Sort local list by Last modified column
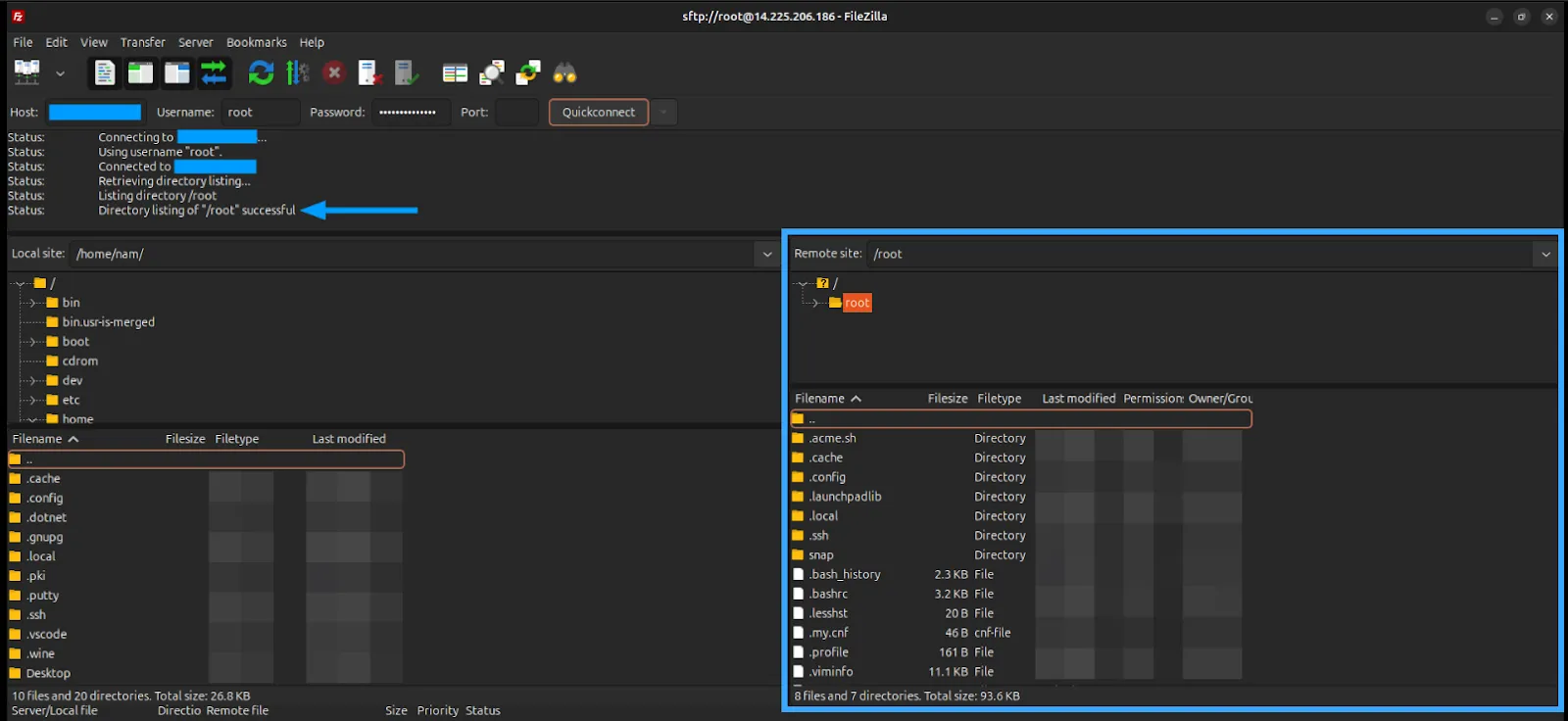Image resolution: width=1568 pixels, height=721 pixels. [349, 439]
